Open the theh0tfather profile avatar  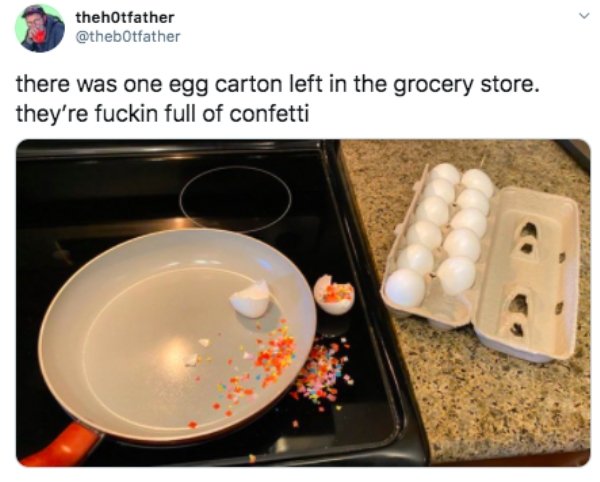pyautogui.click(x=39, y=29)
